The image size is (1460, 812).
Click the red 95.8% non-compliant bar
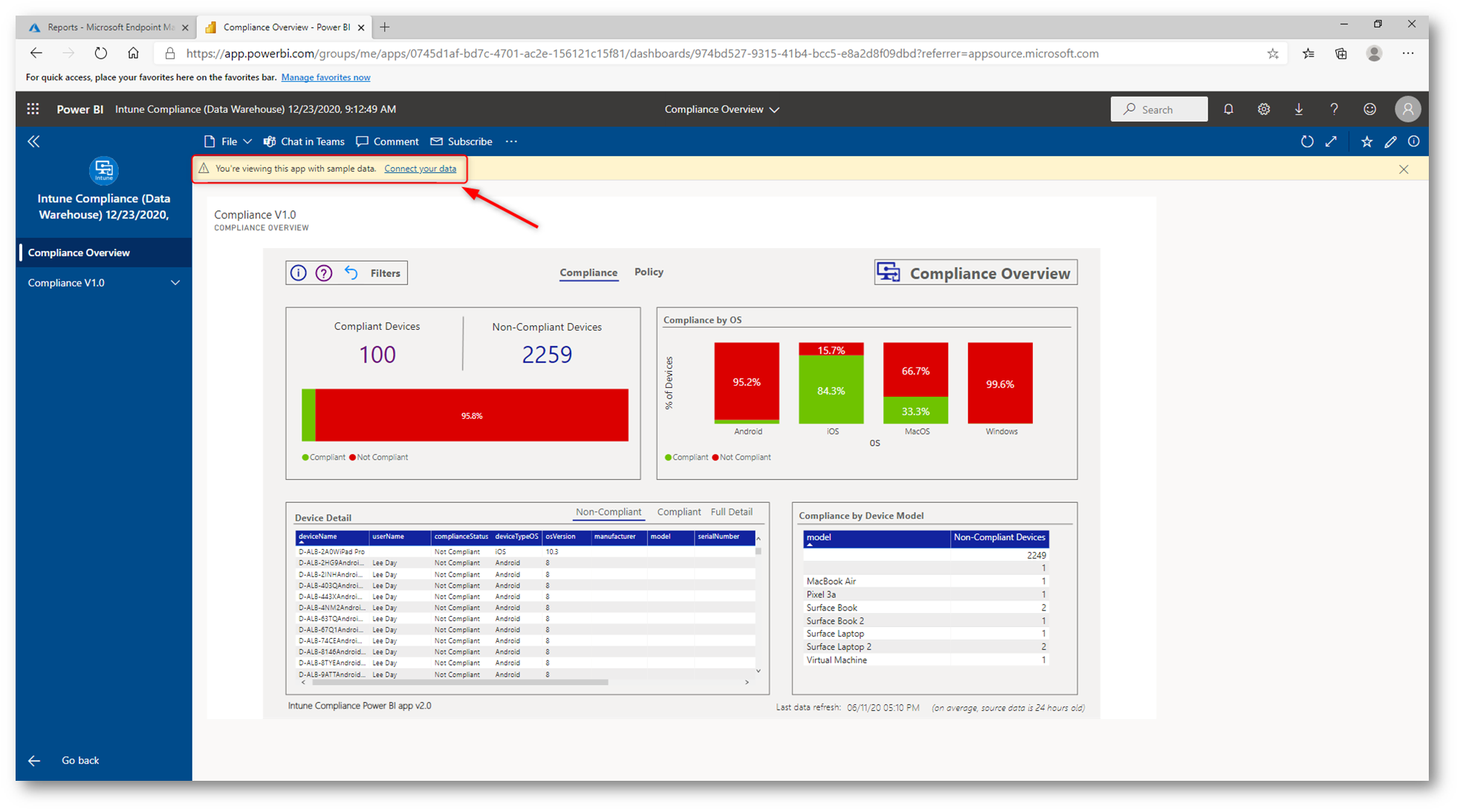(472, 415)
